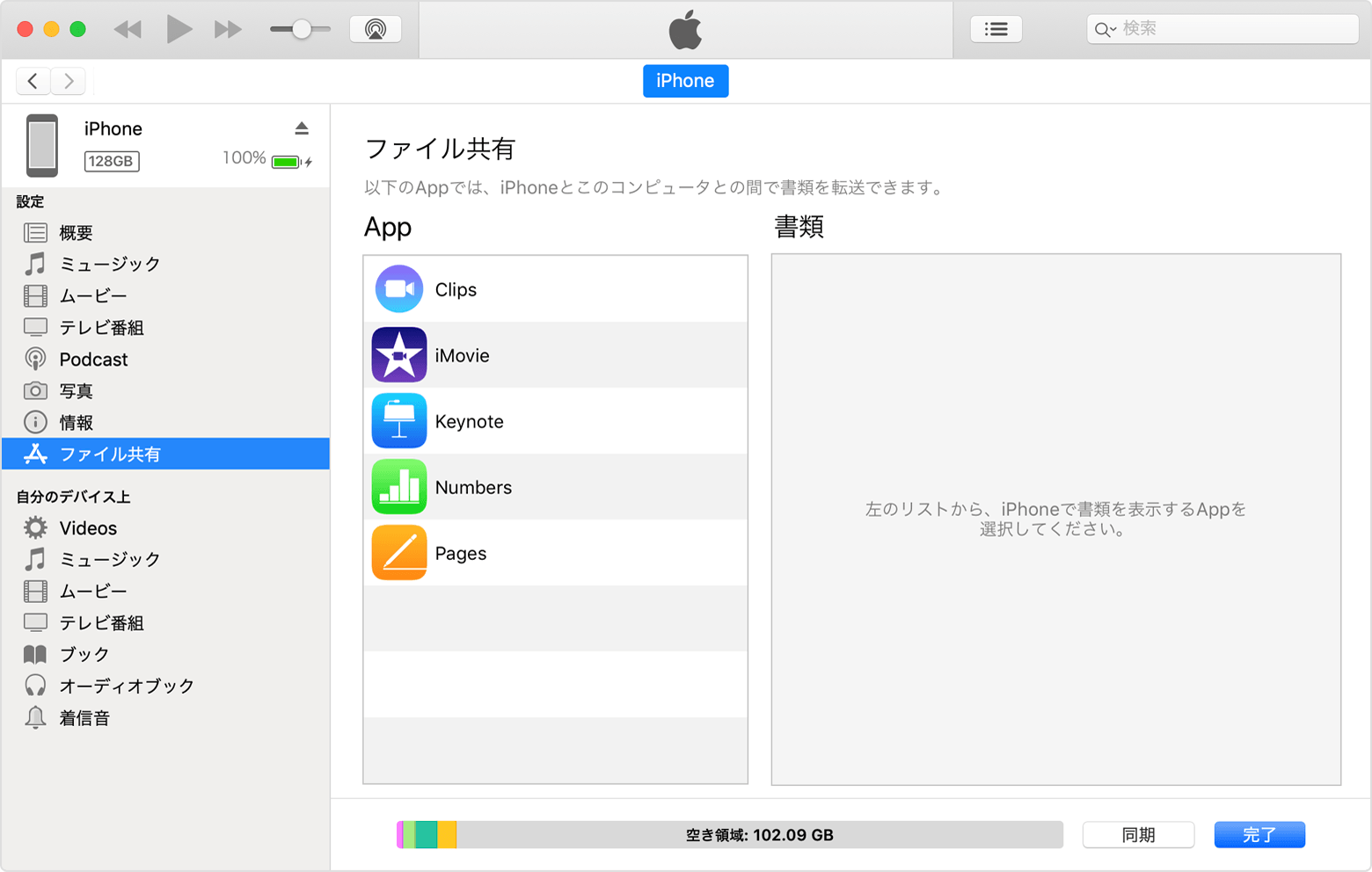Select ファイル共有 in the sidebar
The image size is (1372, 872).
click(x=165, y=454)
